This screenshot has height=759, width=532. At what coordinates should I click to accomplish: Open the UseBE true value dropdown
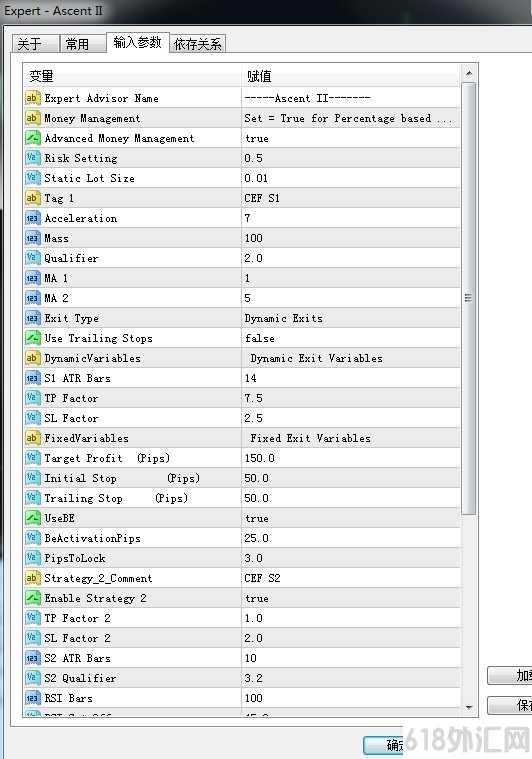pos(351,518)
